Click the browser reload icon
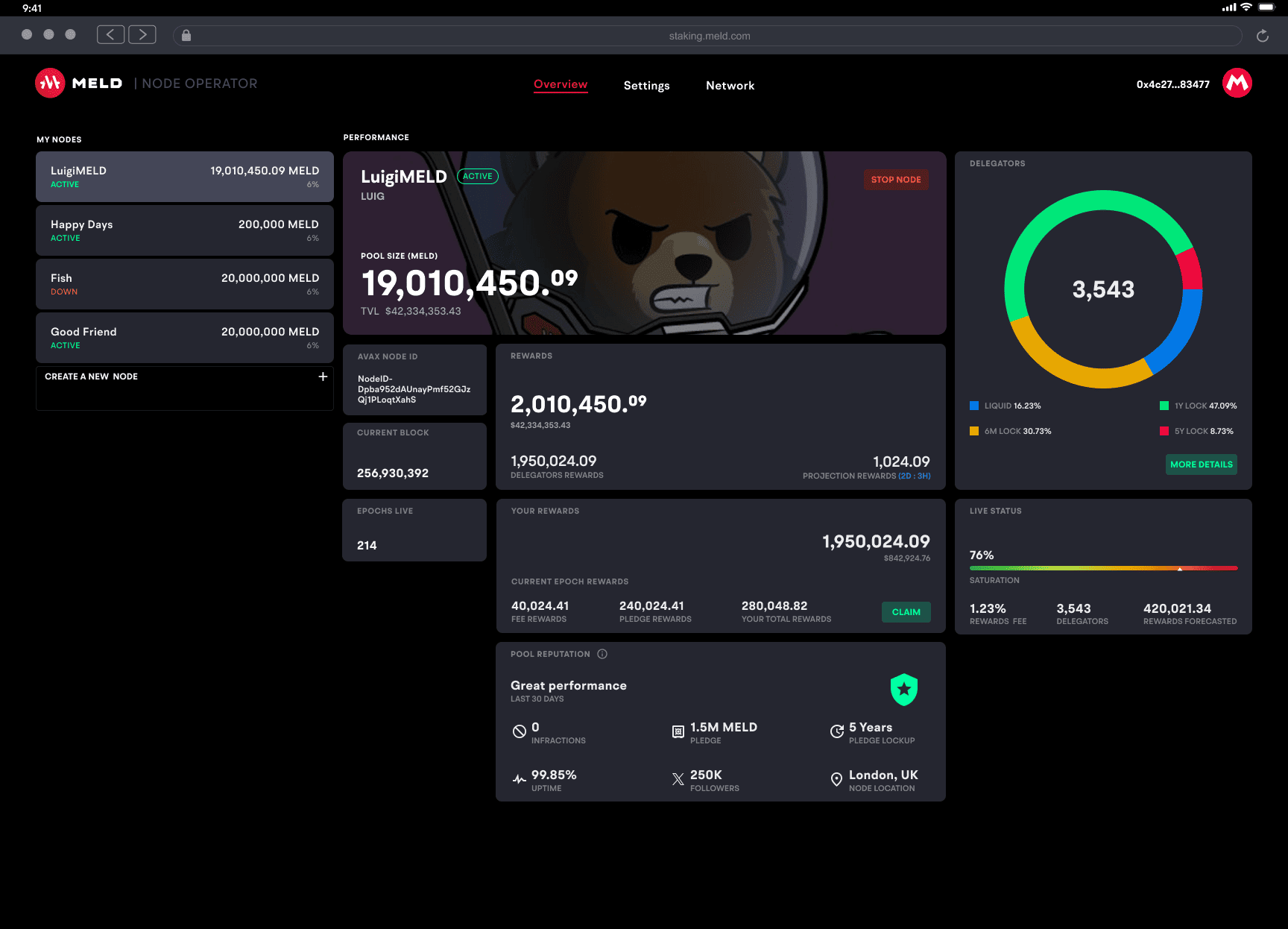Image resolution: width=1288 pixels, height=929 pixels. [x=1263, y=35]
